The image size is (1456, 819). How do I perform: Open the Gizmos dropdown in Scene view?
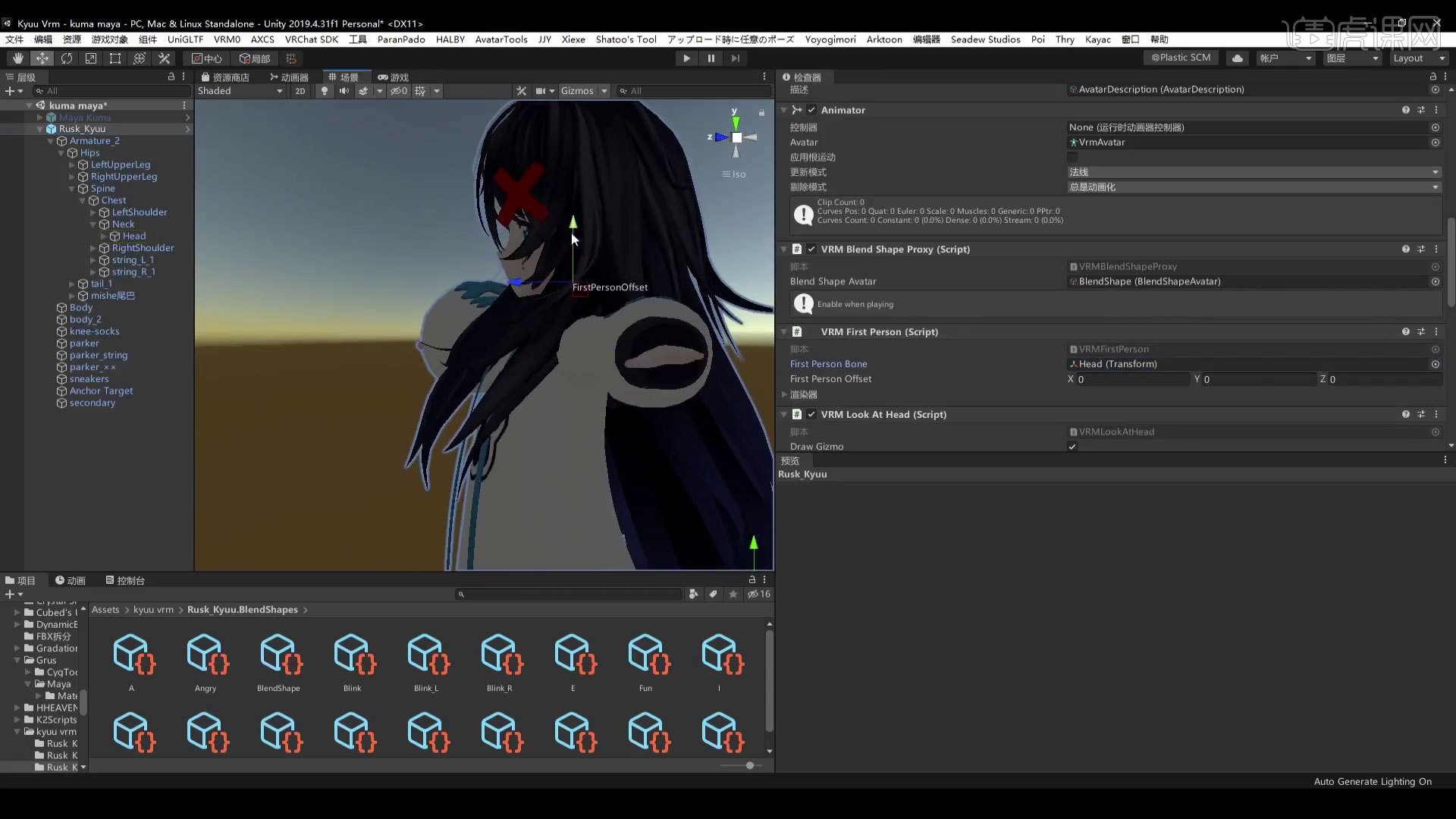coord(583,90)
